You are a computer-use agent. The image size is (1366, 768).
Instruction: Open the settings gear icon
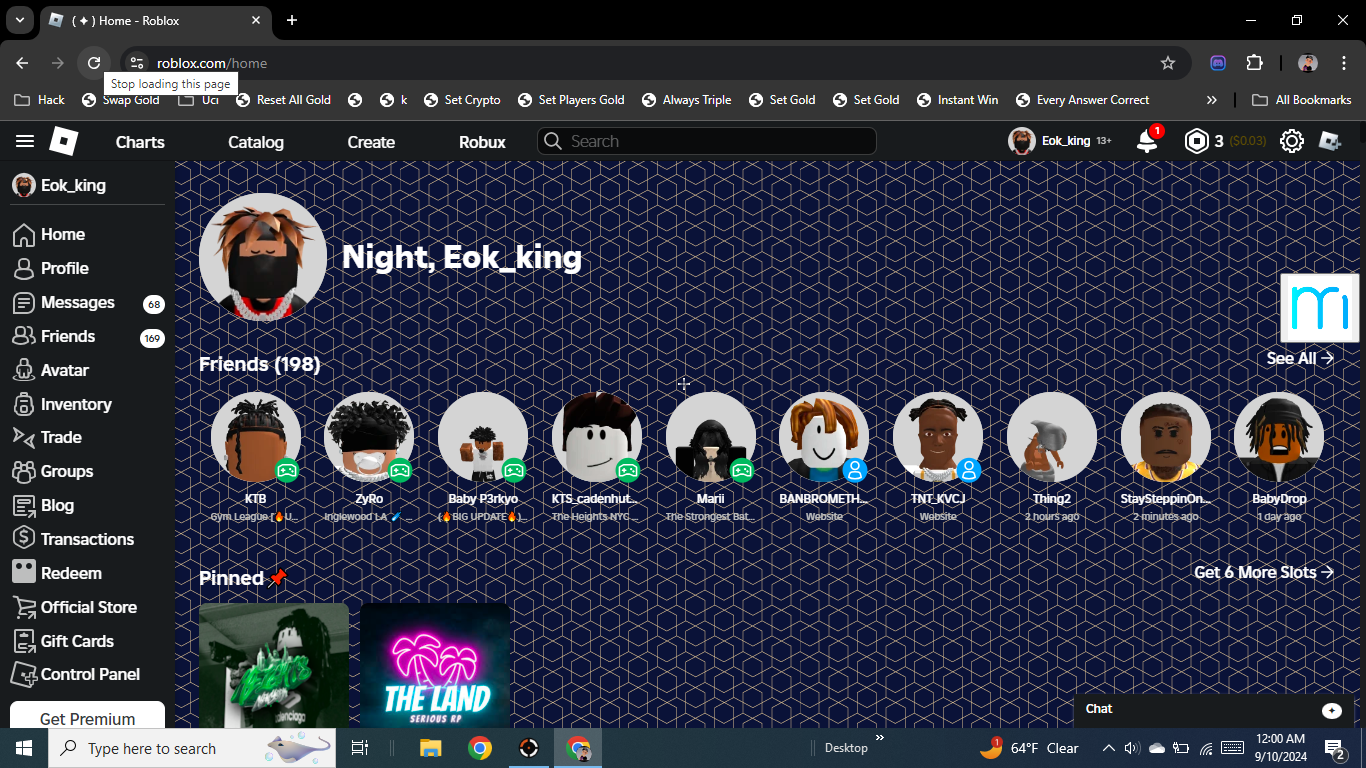click(1292, 141)
